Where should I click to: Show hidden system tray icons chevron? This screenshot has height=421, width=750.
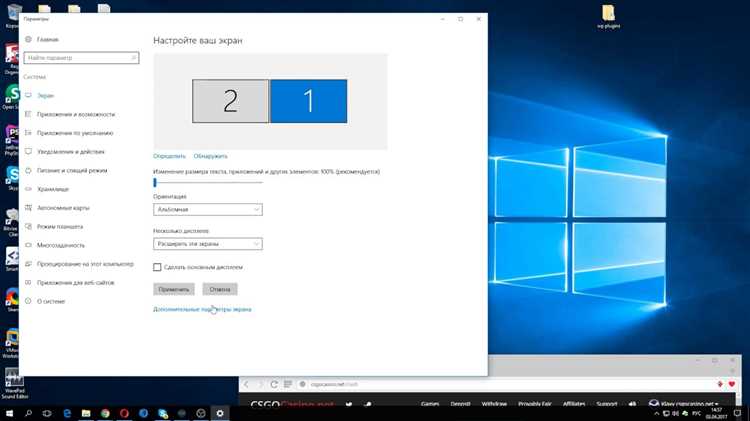pyautogui.click(x=657, y=413)
